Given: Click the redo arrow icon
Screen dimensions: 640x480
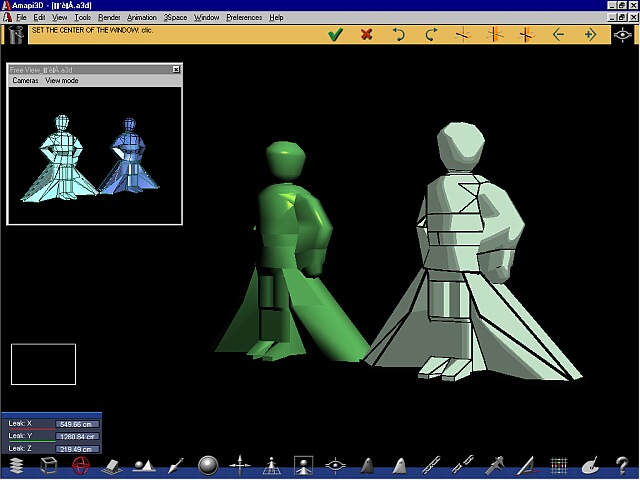Looking at the screenshot, I should (431, 35).
